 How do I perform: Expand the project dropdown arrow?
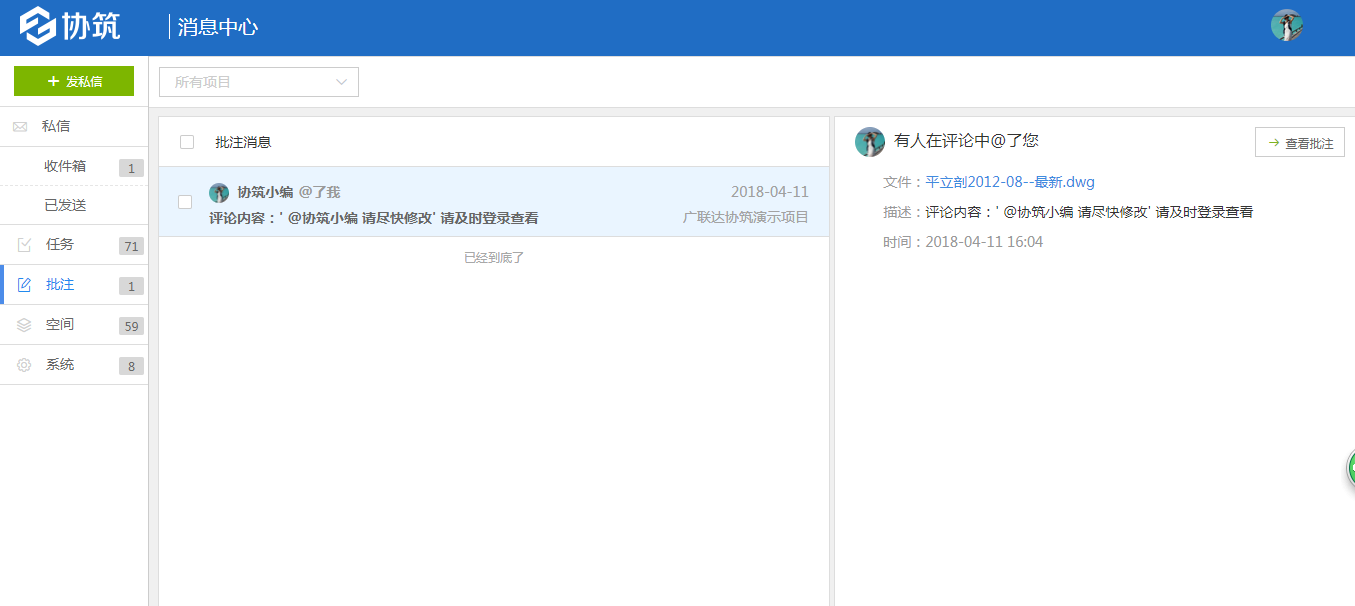tap(341, 81)
